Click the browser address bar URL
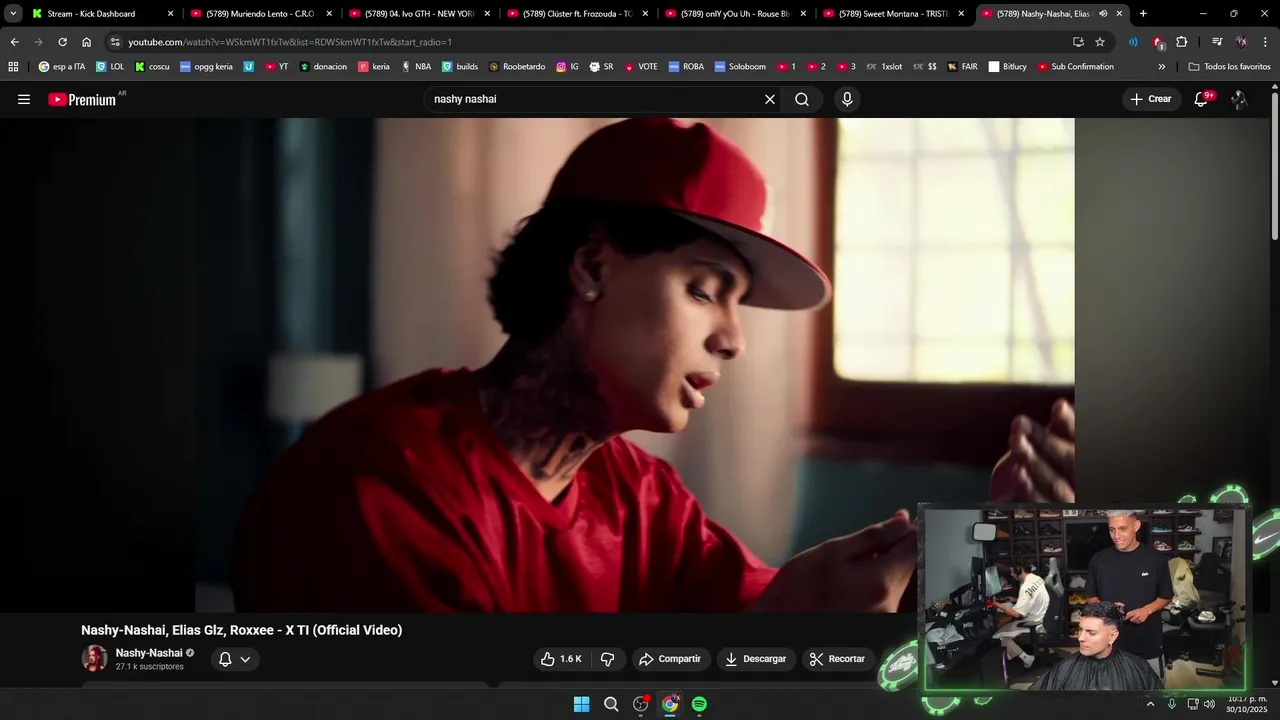Image resolution: width=1280 pixels, height=720 pixels. coord(290,42)
